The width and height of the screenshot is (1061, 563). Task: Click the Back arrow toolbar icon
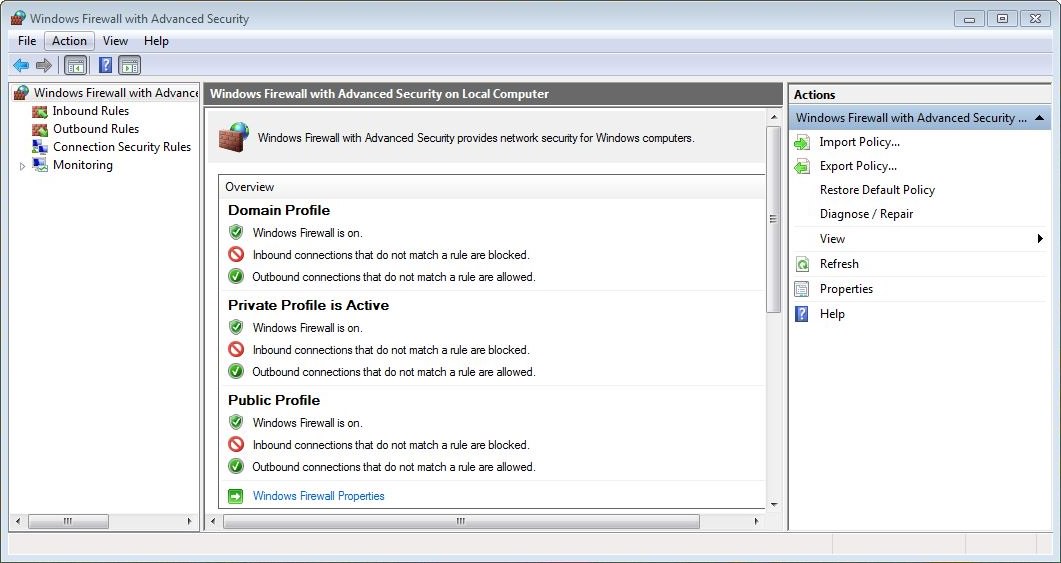(x=20, y=66)
